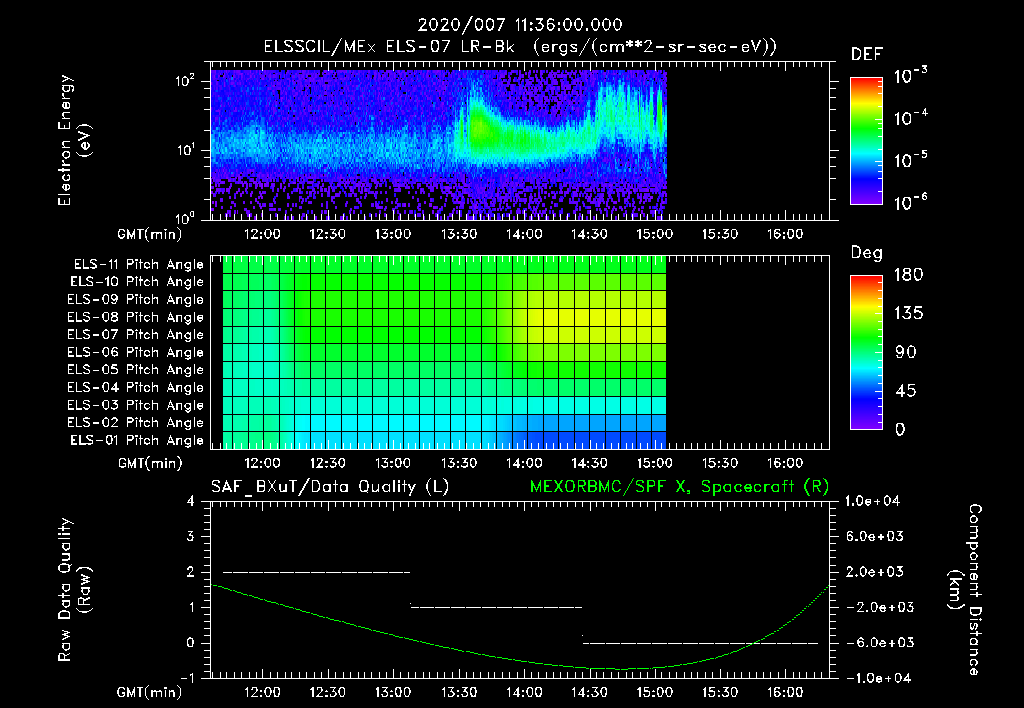Select the ELSSCIL/MEx ELS-07 LR-Bk plot title
The height and width of the screenshot is (708, 1024).
click(520, 47)
